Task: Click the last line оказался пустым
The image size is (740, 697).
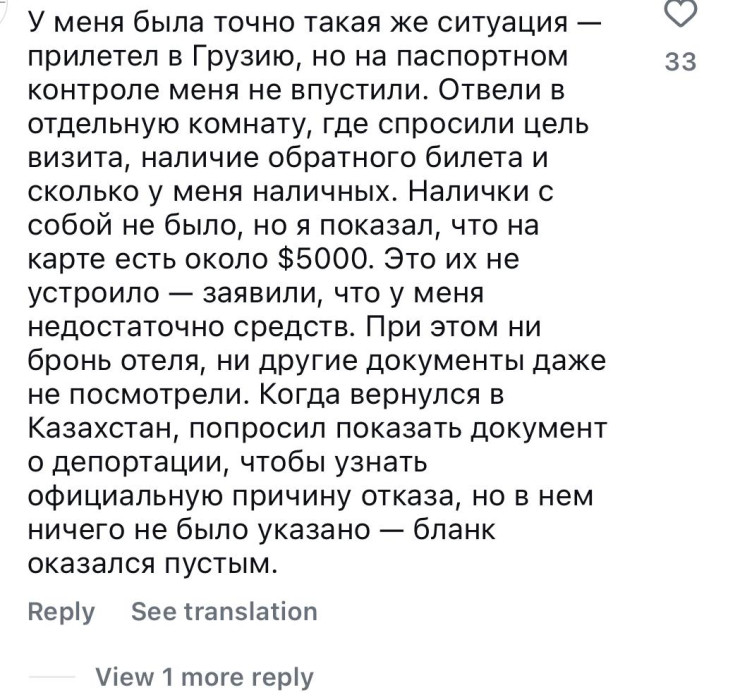Action: tap(152, 563)
